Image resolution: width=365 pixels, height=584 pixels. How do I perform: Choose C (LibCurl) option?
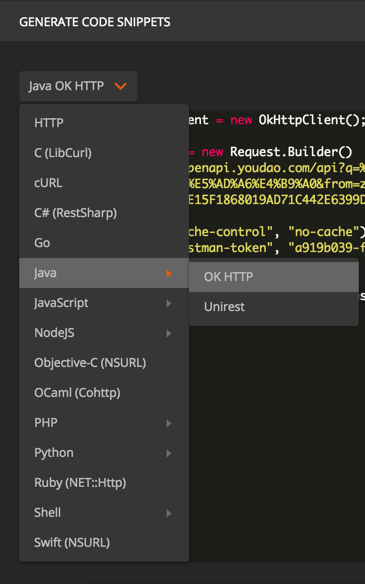(104, 153)
